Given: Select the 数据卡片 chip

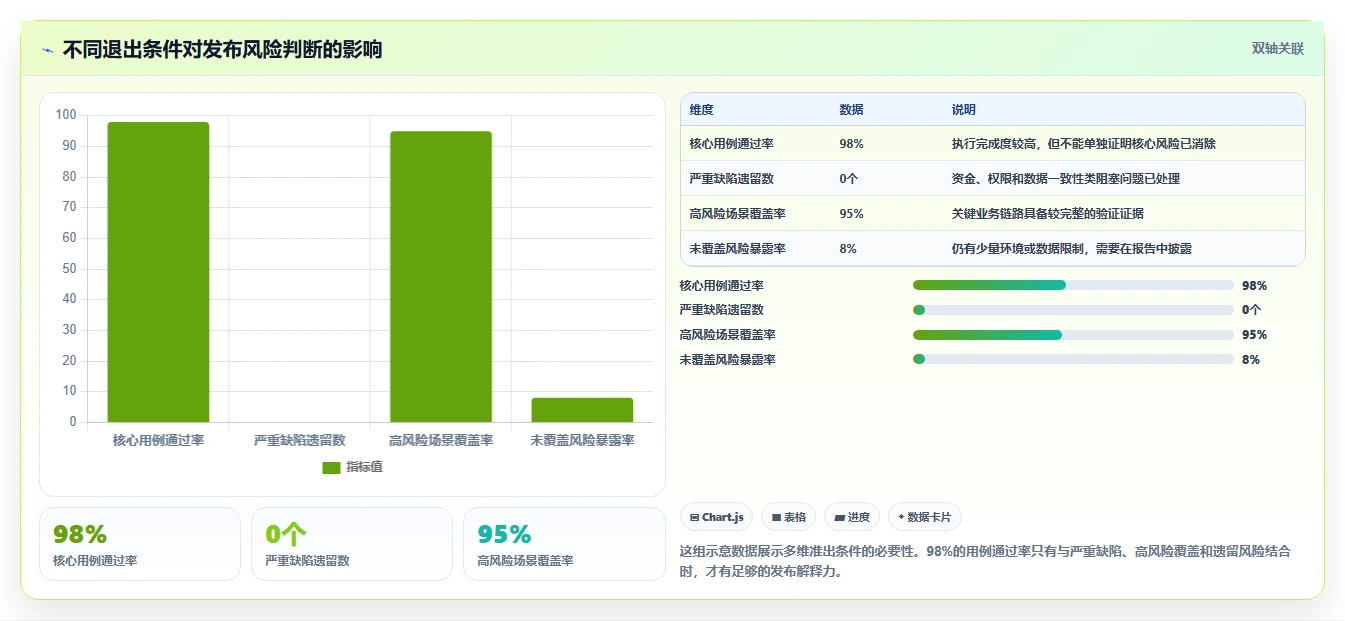Looking at the screenshot, I should pos(924,517).
